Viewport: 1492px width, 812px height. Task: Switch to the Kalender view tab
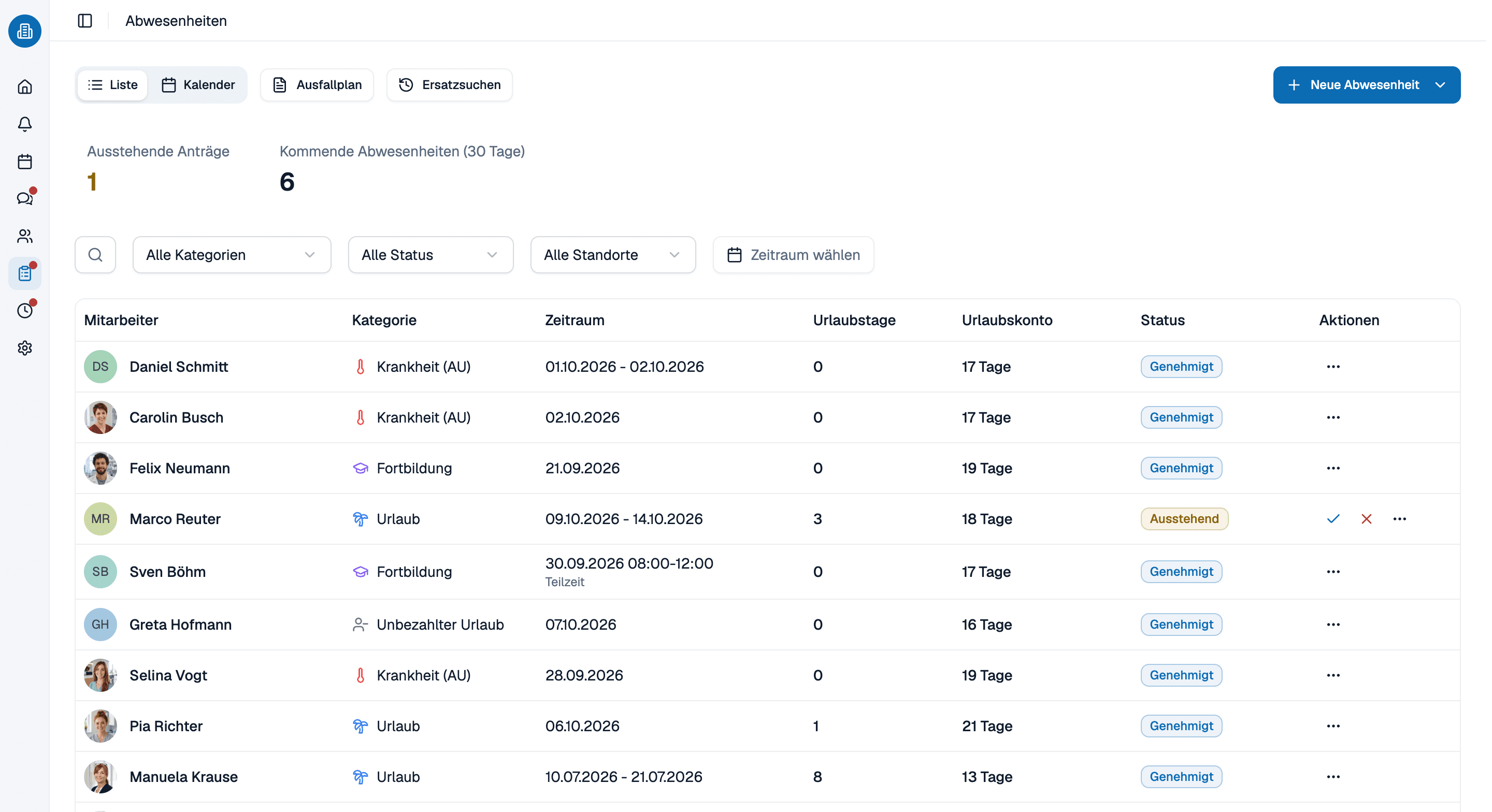198,85
